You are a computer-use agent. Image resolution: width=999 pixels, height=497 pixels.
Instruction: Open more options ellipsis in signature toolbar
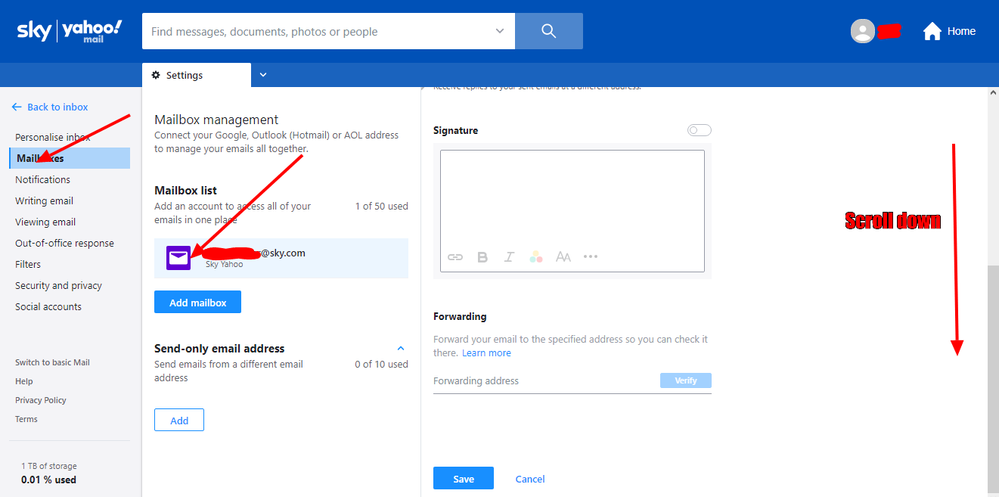590,257
